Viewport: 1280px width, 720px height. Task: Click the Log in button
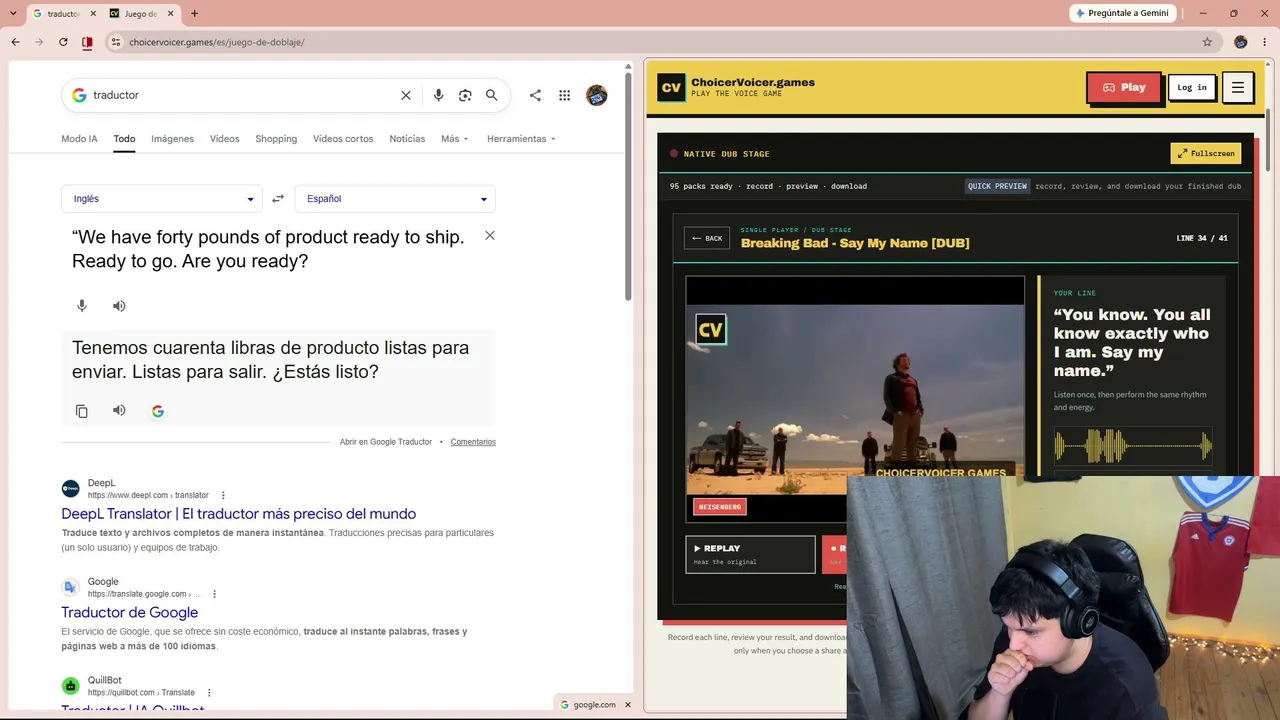(x=1192, y=88)
